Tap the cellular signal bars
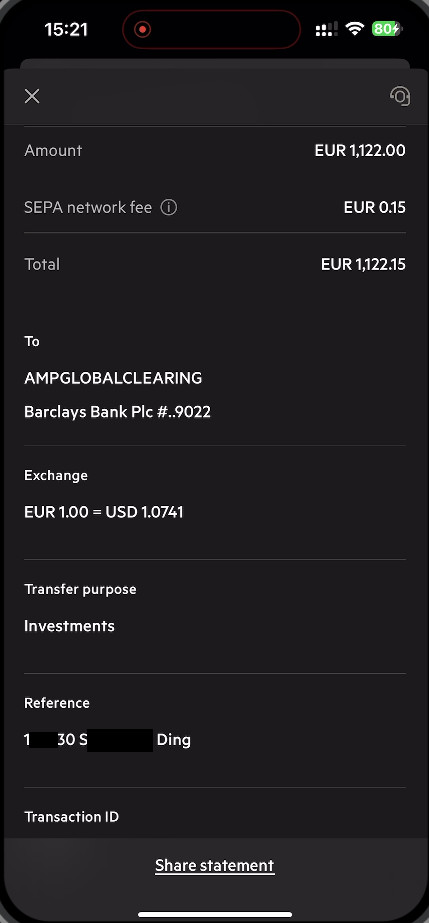 coord(327,29)
